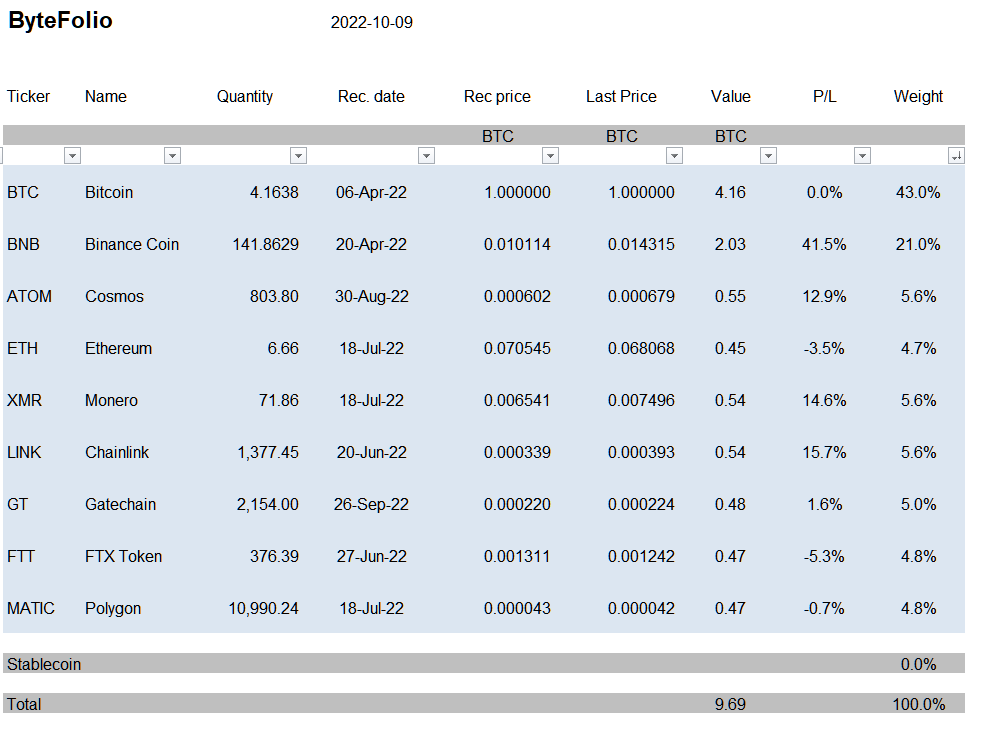Open the P/L column filter dropdown

862,156
